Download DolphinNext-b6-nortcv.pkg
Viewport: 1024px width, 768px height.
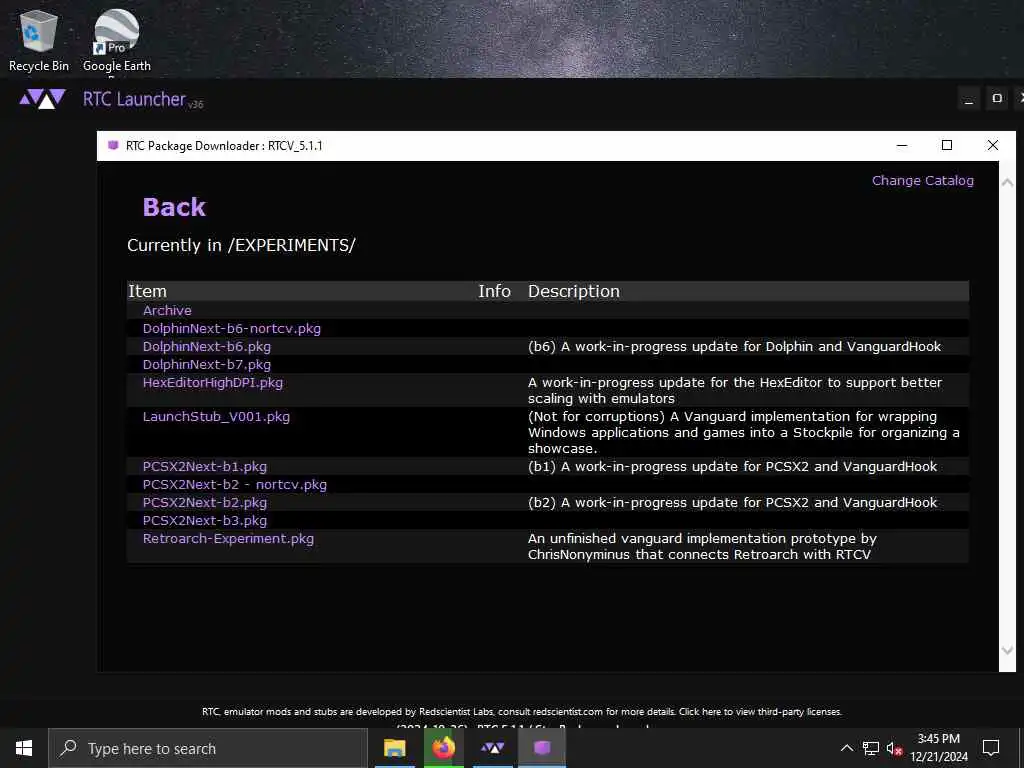[232, 328]
